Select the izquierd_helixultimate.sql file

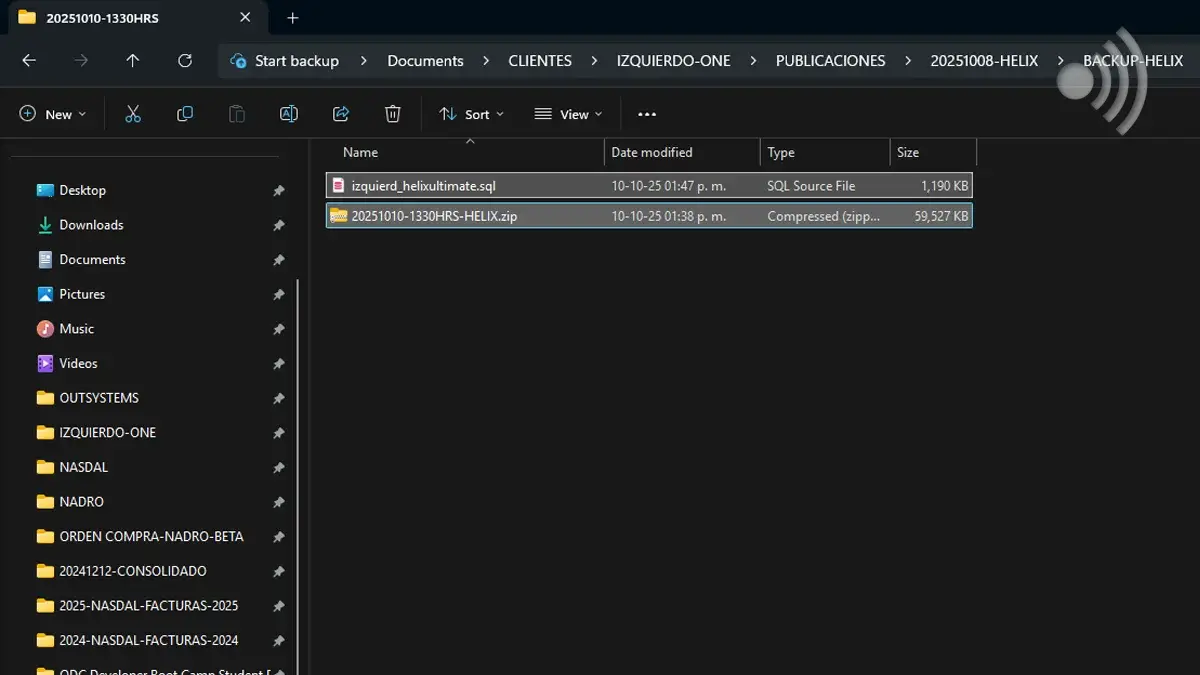click(423, 186)
